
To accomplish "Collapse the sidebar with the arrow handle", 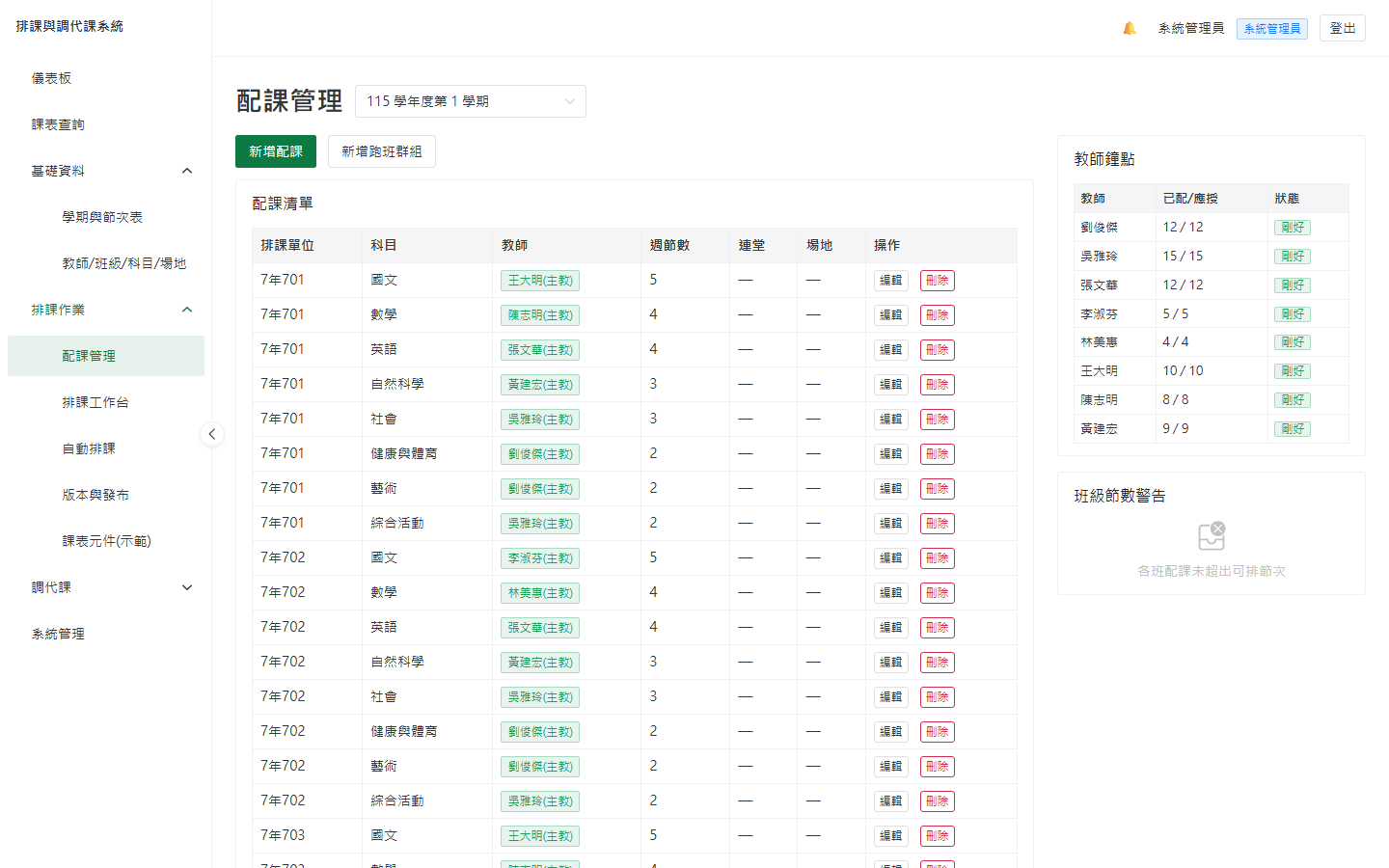I will point(212,434).
